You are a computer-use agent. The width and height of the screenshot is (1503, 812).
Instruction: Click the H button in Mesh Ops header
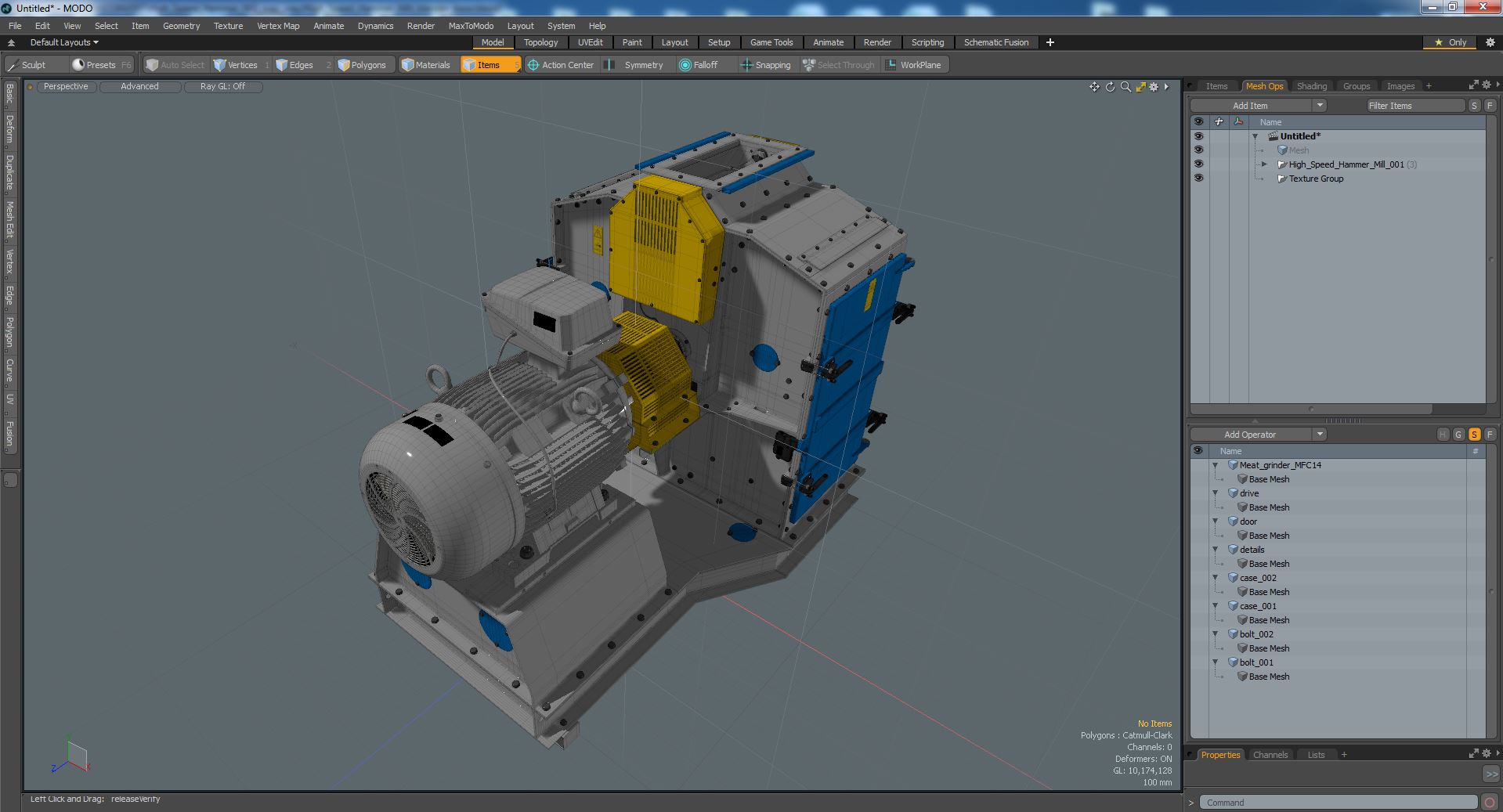(1443, 435)
